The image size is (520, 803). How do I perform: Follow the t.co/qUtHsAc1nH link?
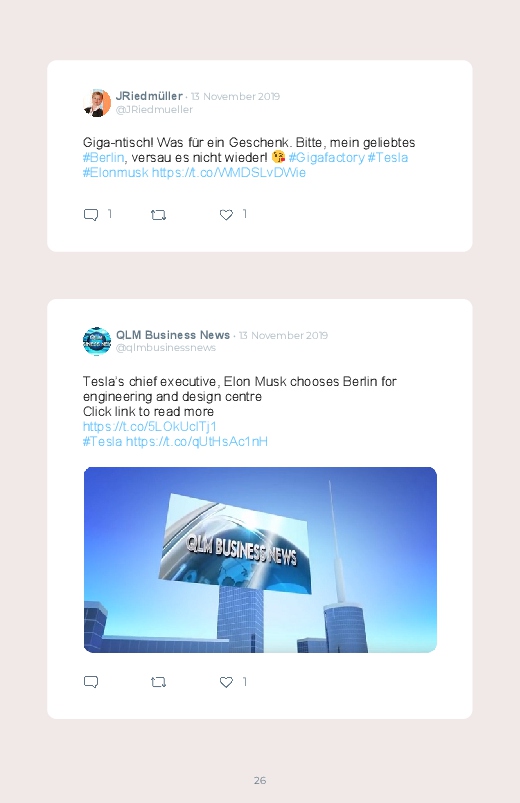click(x=197, y=441)
